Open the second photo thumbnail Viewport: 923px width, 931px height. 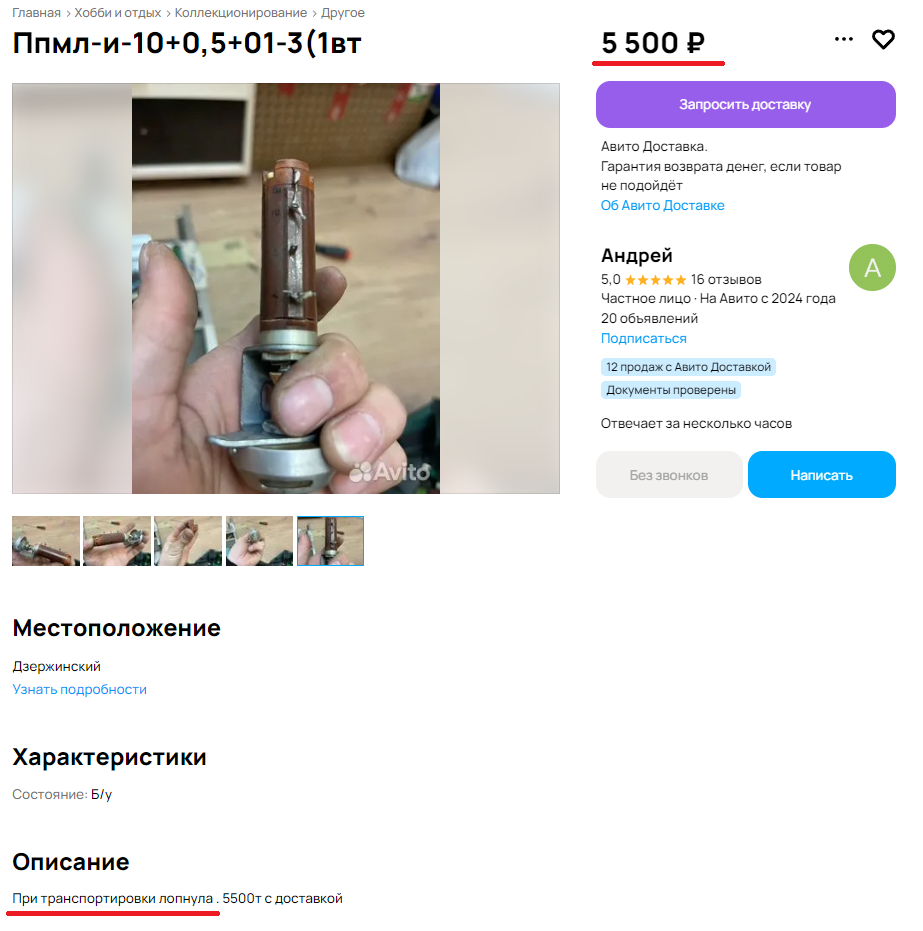[117, 541]
